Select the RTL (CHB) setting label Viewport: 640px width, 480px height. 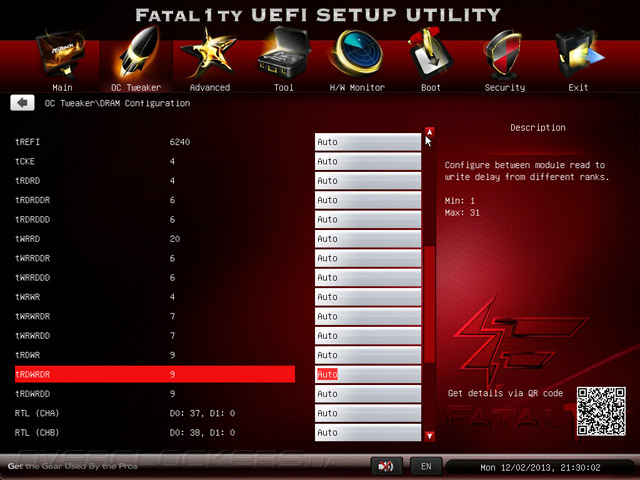click(x=37, y=433)
